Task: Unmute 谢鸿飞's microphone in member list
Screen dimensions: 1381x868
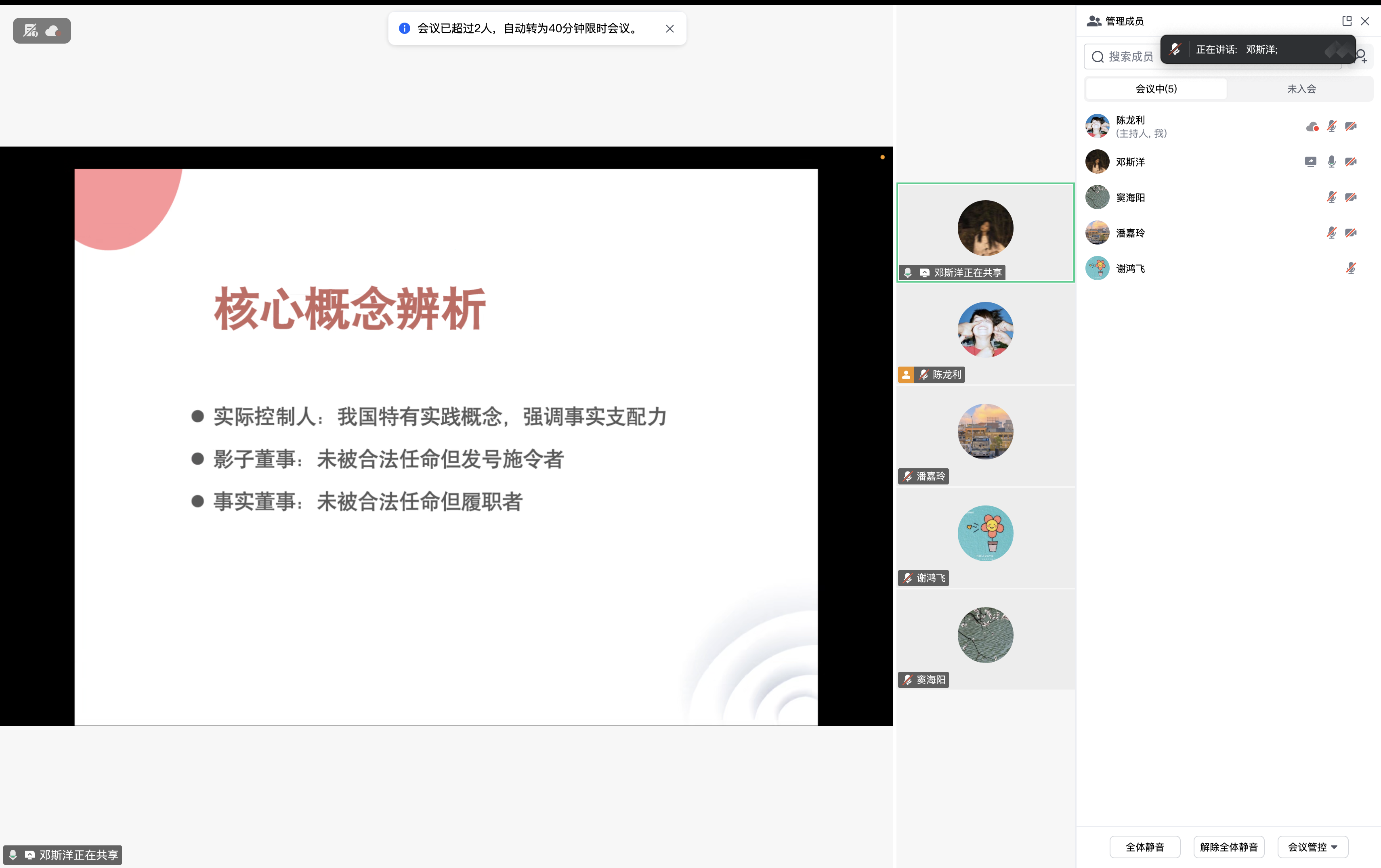Action: pyautogui.click(x=1351, y=269)
